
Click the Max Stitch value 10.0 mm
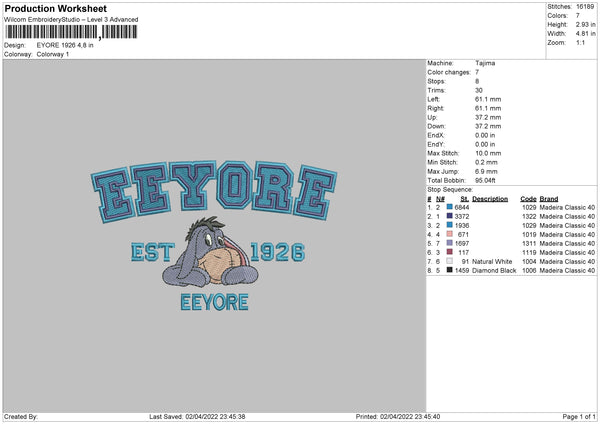[488, 153]
